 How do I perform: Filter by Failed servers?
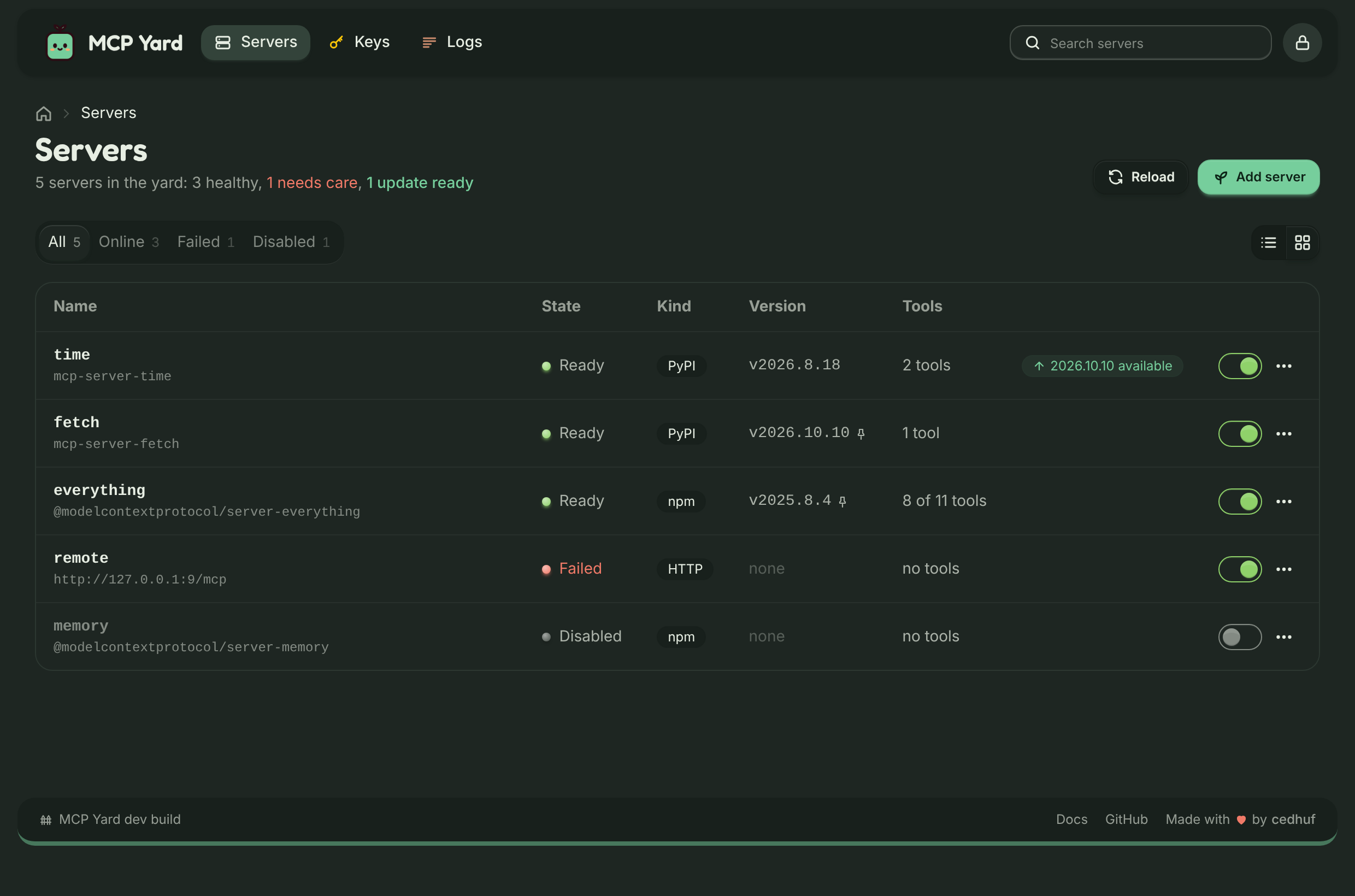pyautogui.click(x=206, y=242)
